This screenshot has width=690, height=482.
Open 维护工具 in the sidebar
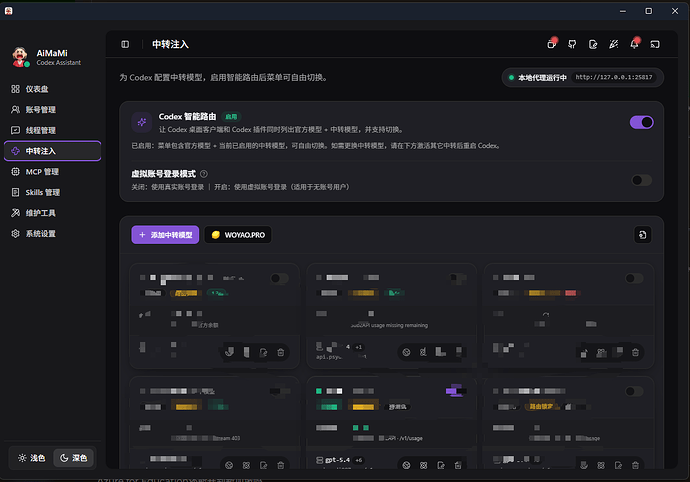tap(52, 213)
